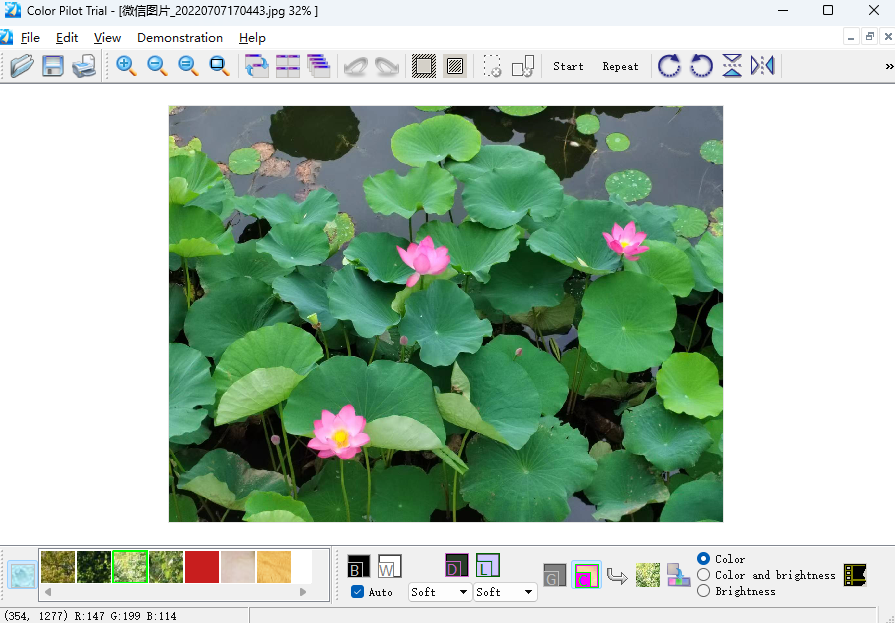The height and width of the screenshot is (623, 895).
Task: Pick the olive-yellow foliage swatch
Action: click(58, 566)
